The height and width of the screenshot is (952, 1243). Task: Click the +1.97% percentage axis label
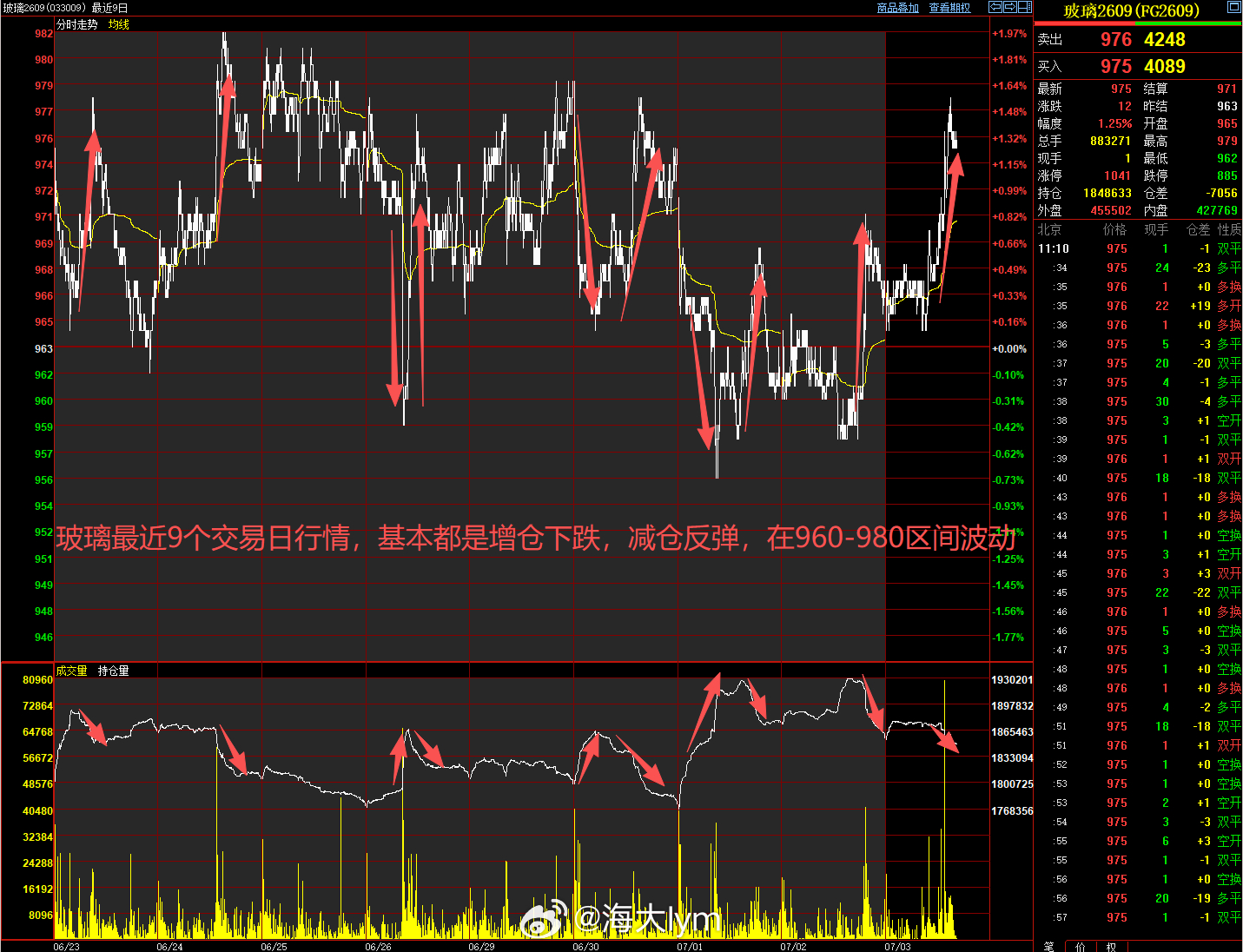click(1009, 34)
